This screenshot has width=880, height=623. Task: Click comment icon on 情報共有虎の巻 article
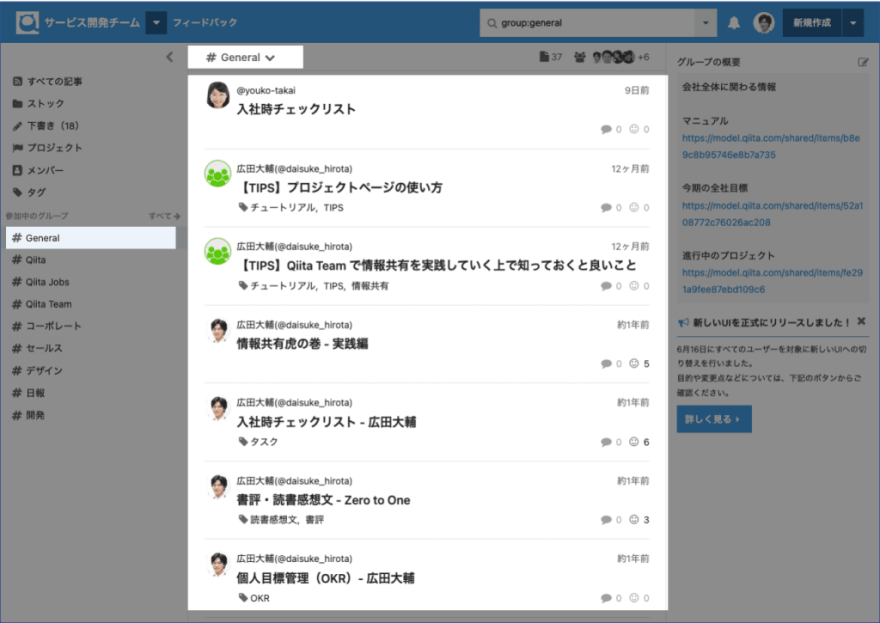pyautogui.click(x=606, y=364)
